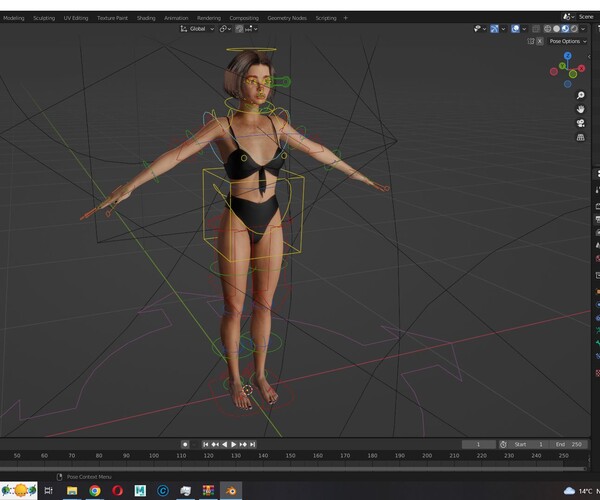Viewport: 600px width, 500px height.
Task: Toggle the viewport gizmos button
Action: coord(494,29)
